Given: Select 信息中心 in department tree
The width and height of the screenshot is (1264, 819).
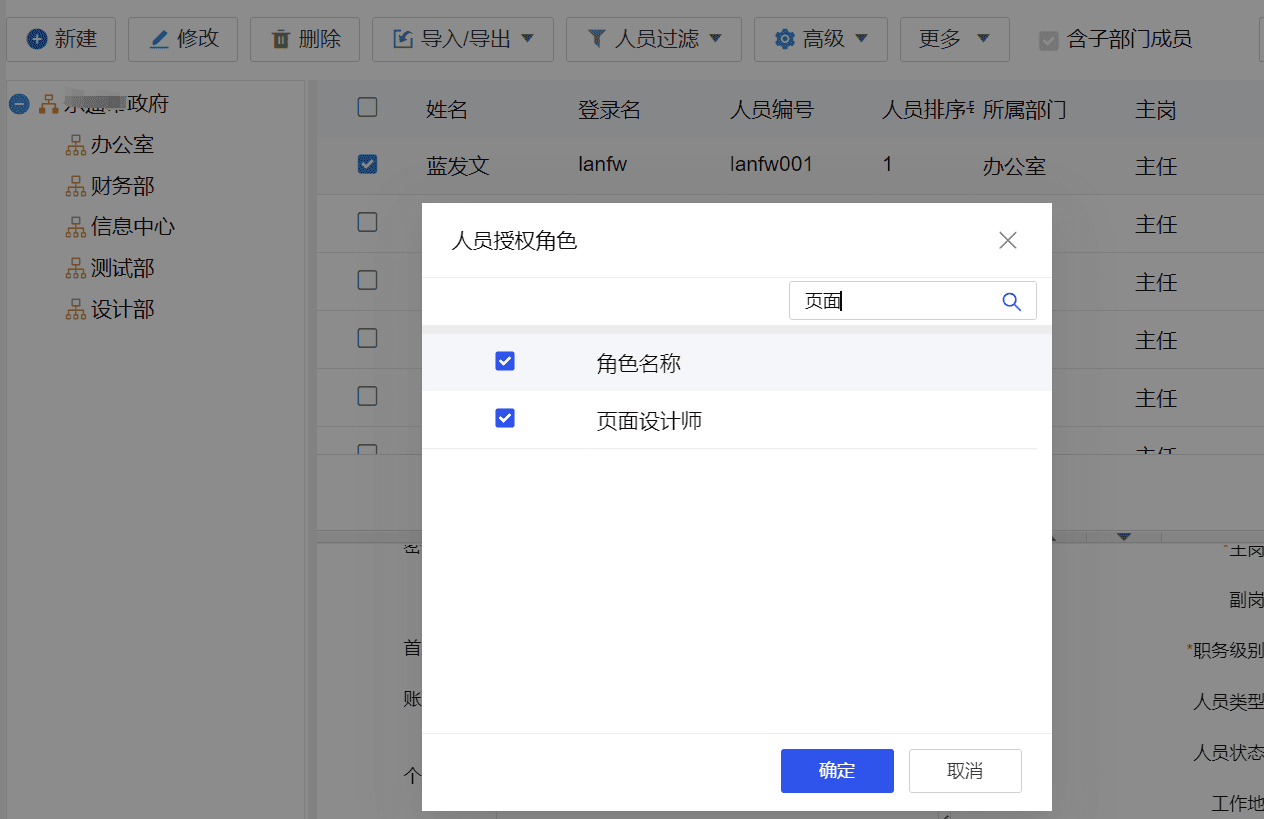Looking at the screenshot, I should click(x=133, y=227).
